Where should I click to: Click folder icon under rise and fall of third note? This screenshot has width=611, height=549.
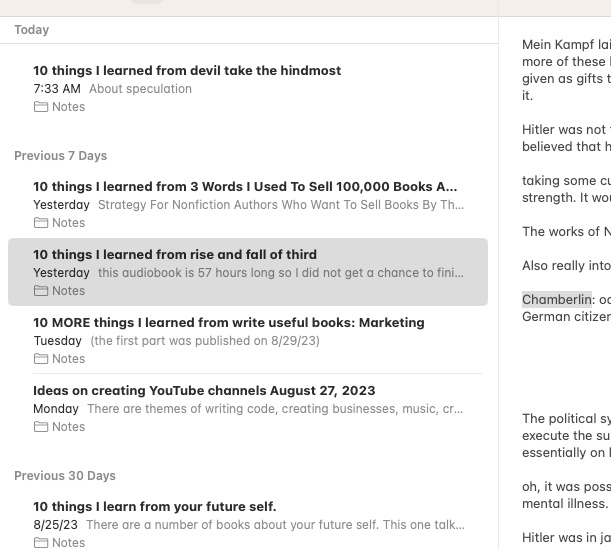pos(41,291)
